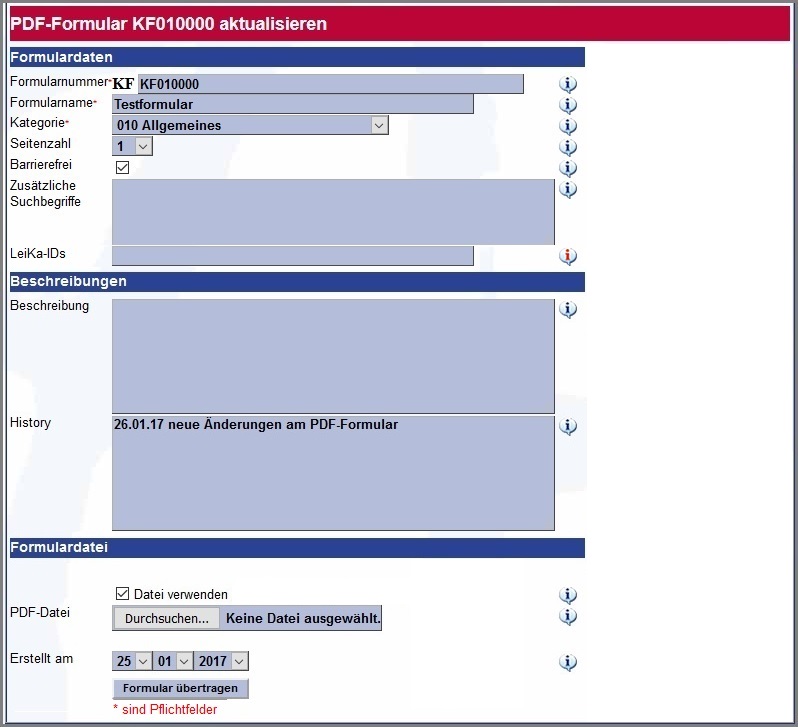Open month dropdown showing 01
Viewport: 798px width, 727px height.
[x=173, y=661]
